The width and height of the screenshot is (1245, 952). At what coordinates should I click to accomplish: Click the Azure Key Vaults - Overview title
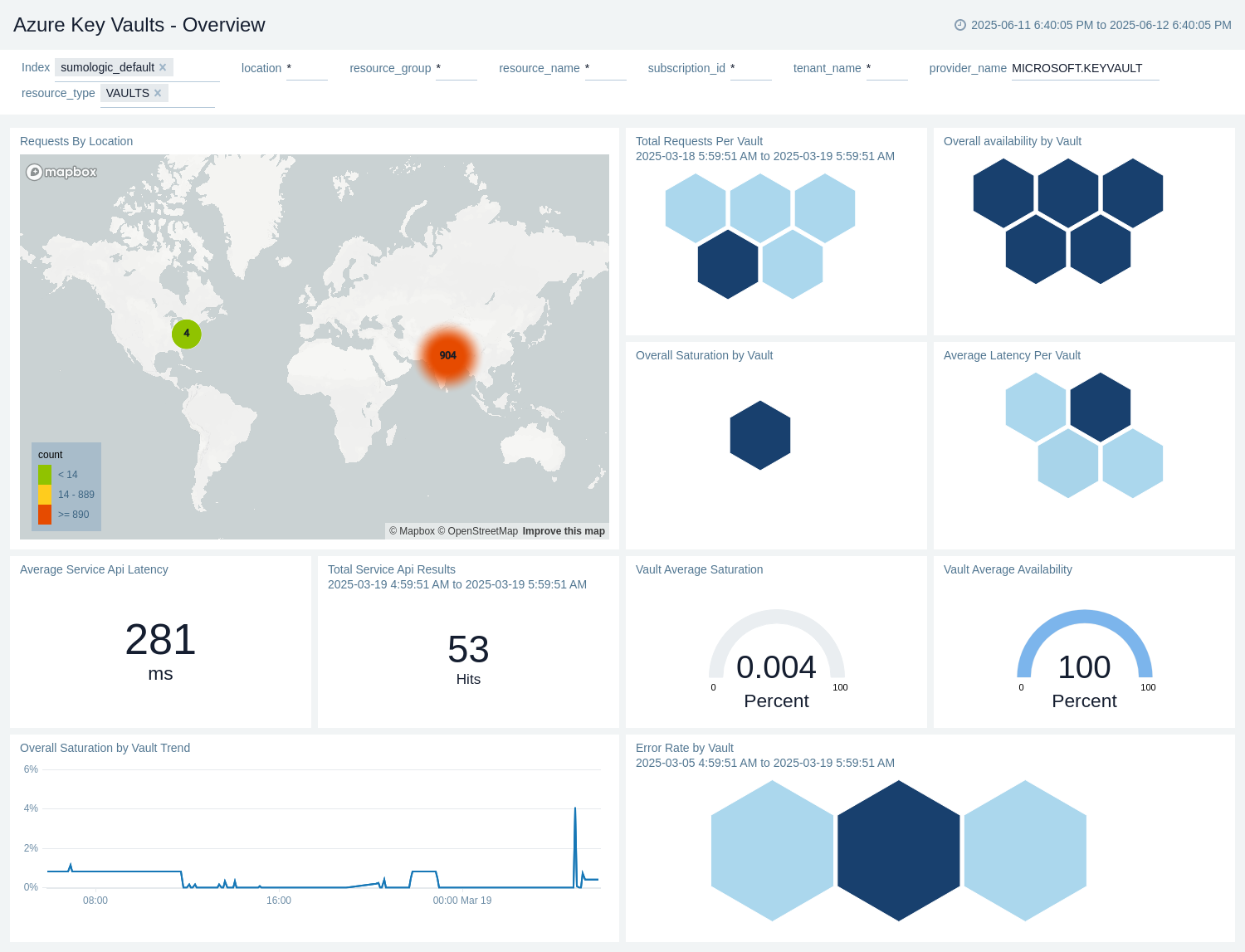tap(139, 25)
